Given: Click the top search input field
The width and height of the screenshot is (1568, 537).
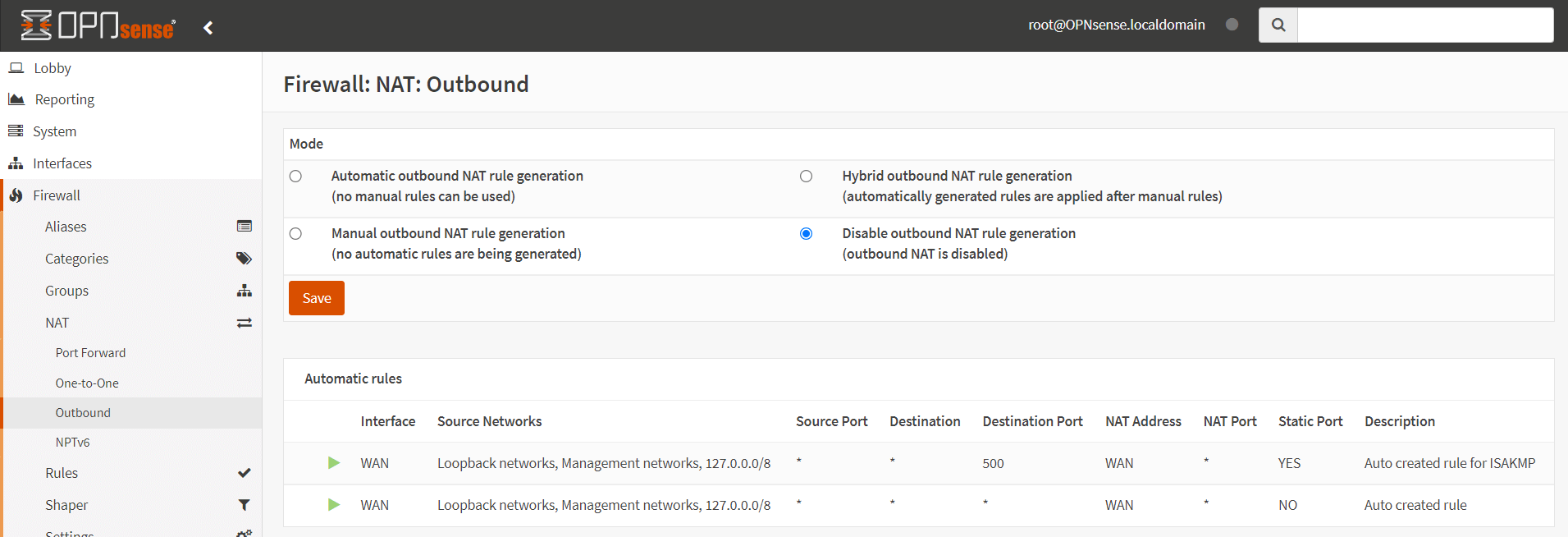Looking at the screenshot, I should click(1424, 25).
